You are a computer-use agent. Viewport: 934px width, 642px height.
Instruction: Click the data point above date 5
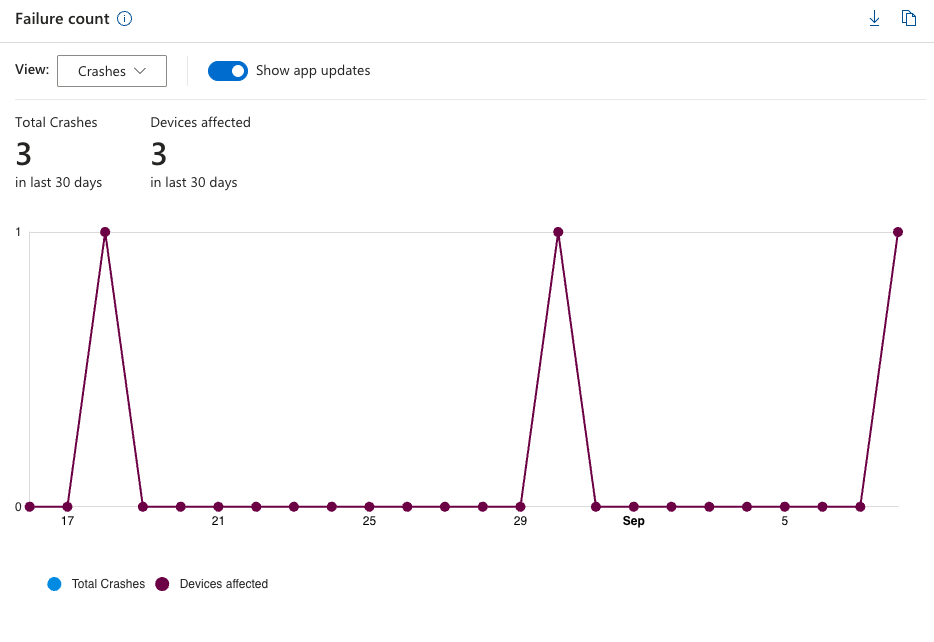click(x=784, y=507)
